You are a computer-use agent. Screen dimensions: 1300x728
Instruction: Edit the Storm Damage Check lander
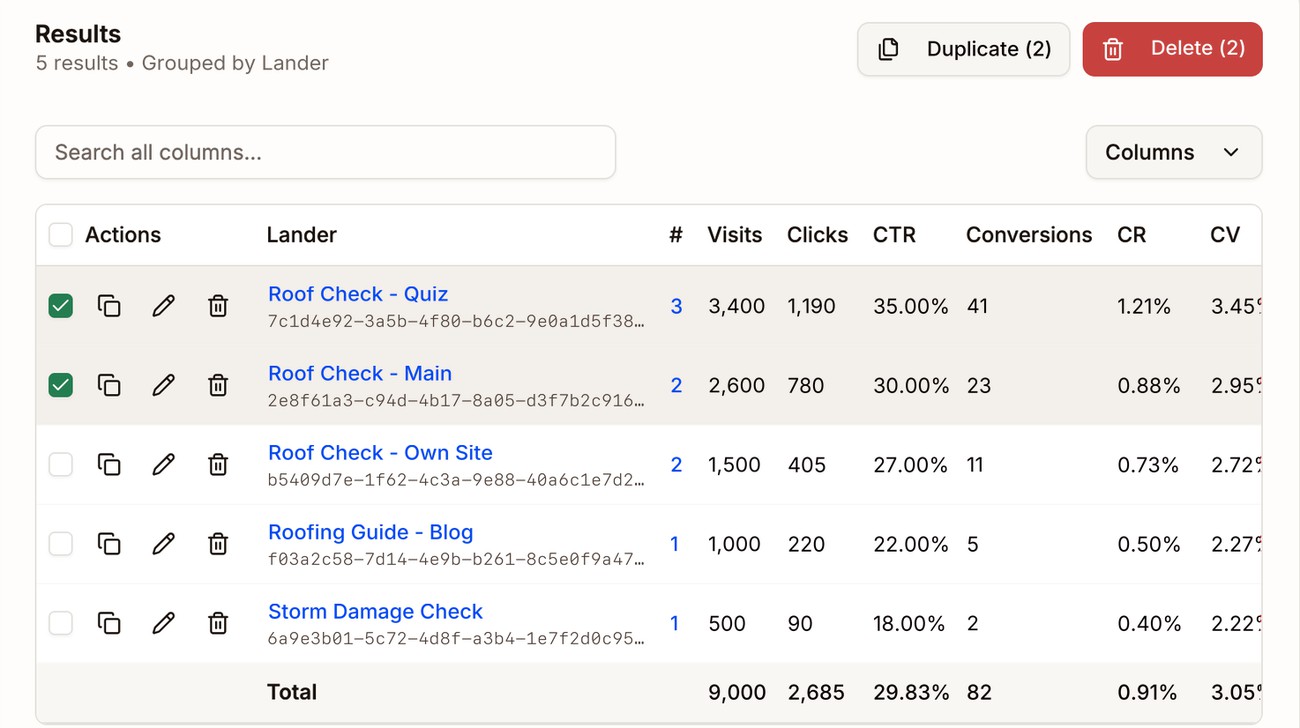163,623
